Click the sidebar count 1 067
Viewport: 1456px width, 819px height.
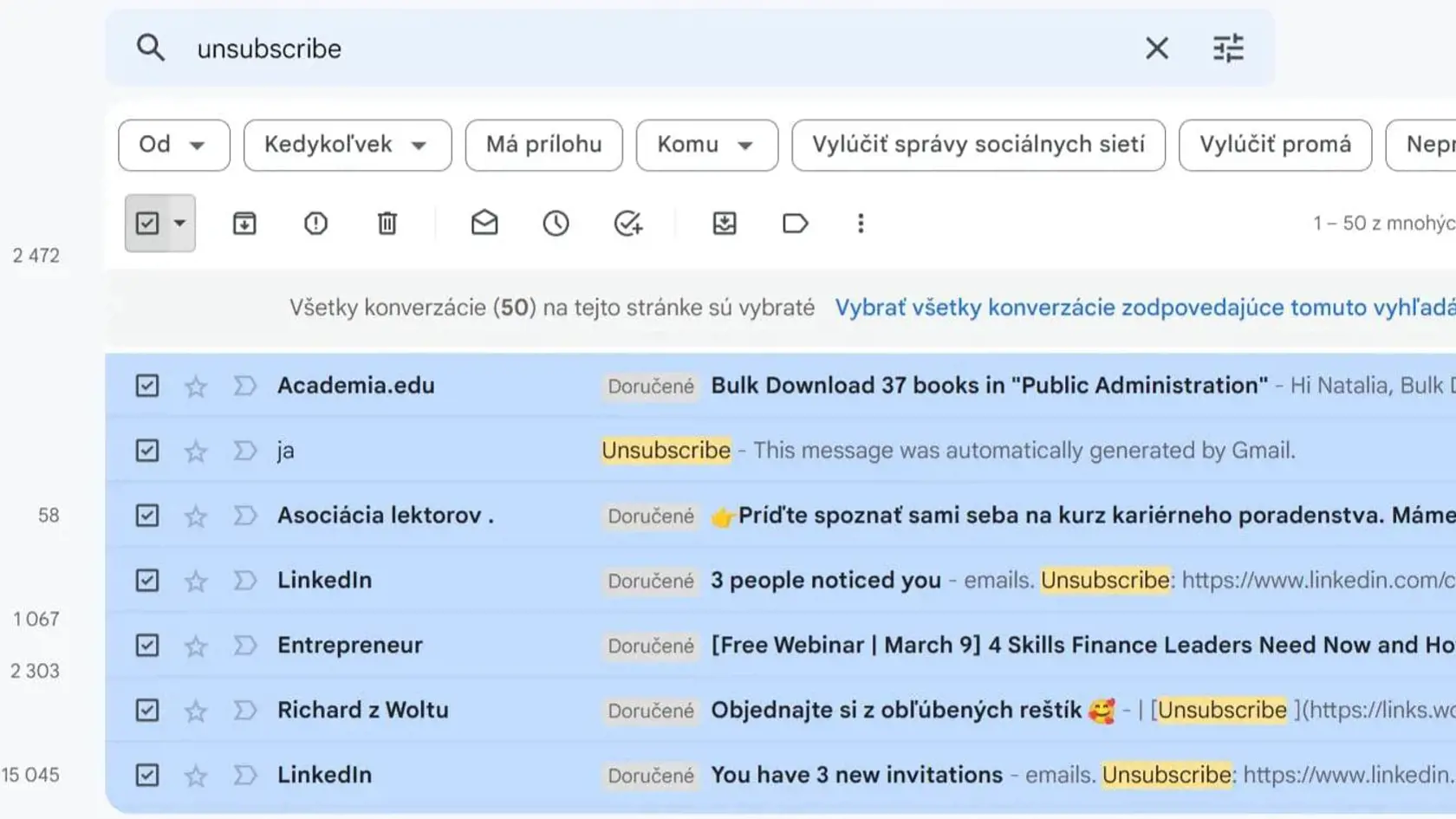pyautogui.click(x=36, y=619)
